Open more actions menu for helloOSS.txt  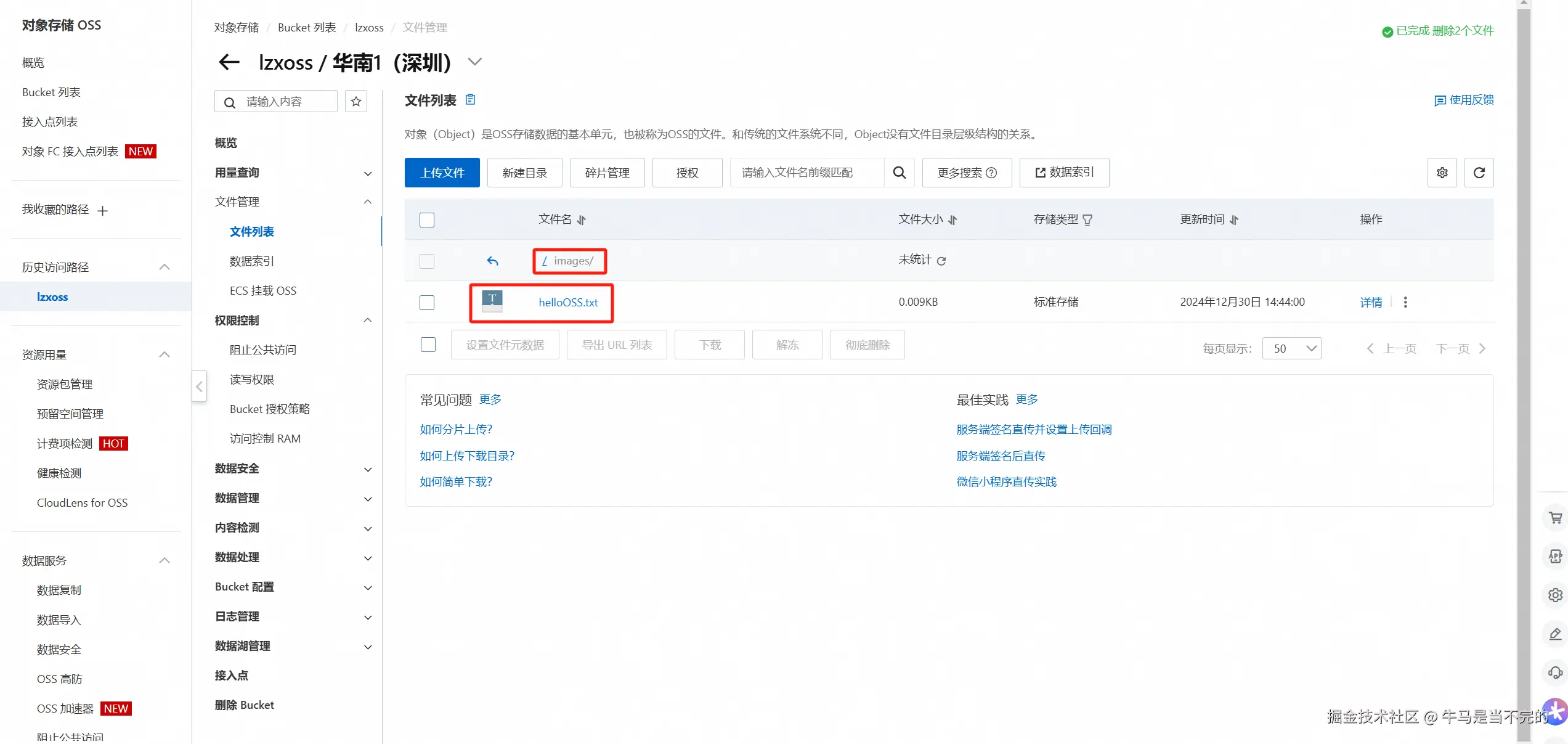pos(1405,302)
